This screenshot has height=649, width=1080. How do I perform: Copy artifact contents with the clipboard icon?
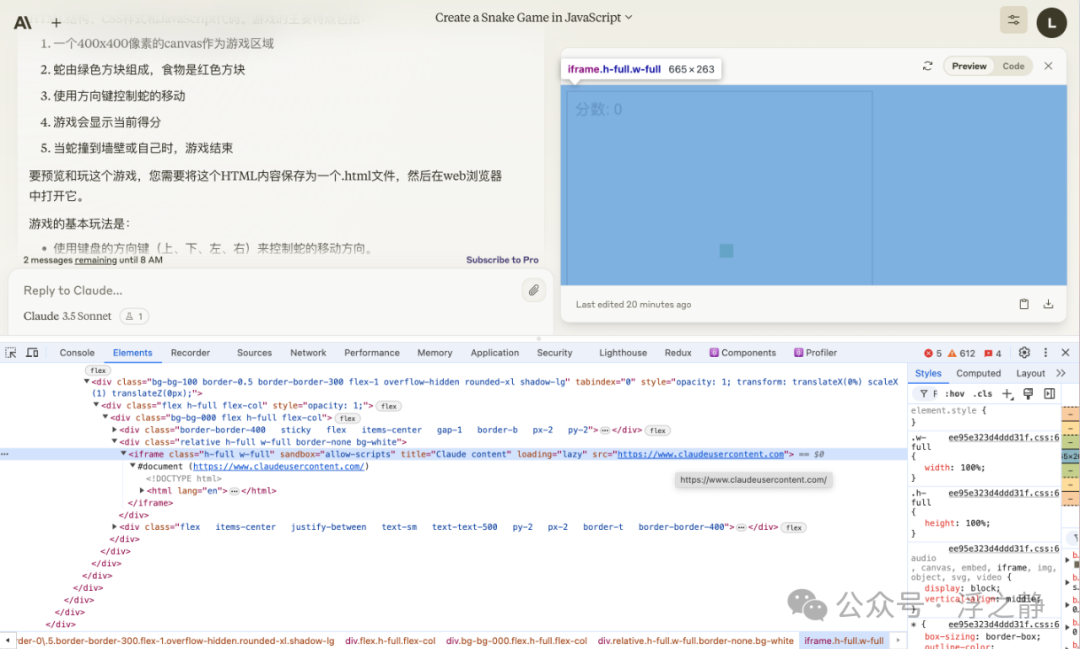coord(1024,304)
